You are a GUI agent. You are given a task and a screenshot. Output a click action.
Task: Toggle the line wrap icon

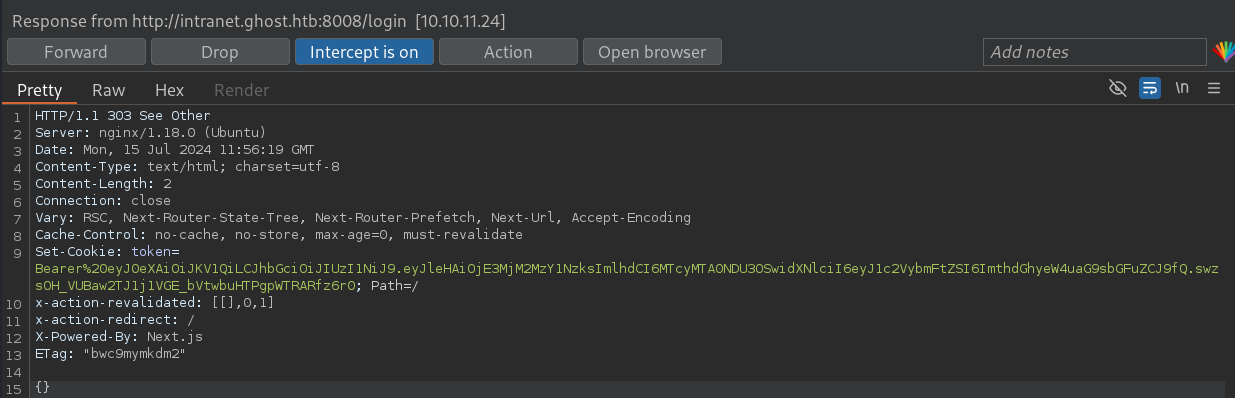(1150, 89)
